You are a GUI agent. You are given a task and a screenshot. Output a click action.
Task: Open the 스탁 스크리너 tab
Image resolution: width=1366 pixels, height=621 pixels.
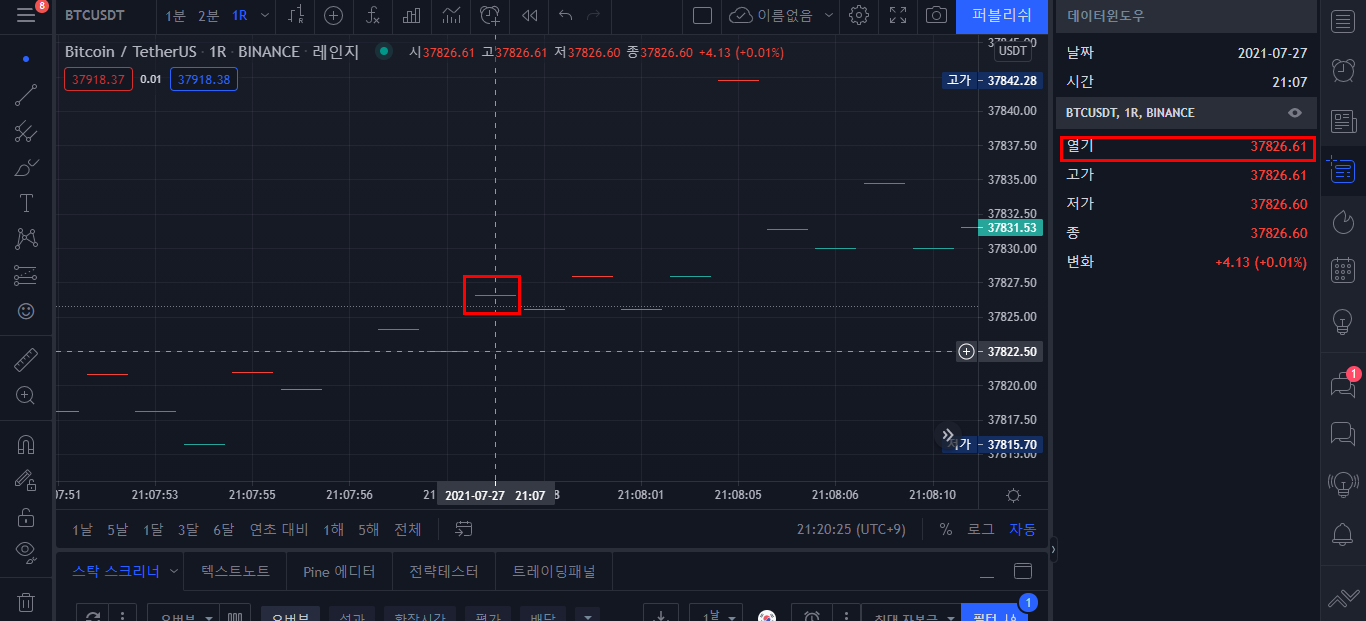(115, 571)
